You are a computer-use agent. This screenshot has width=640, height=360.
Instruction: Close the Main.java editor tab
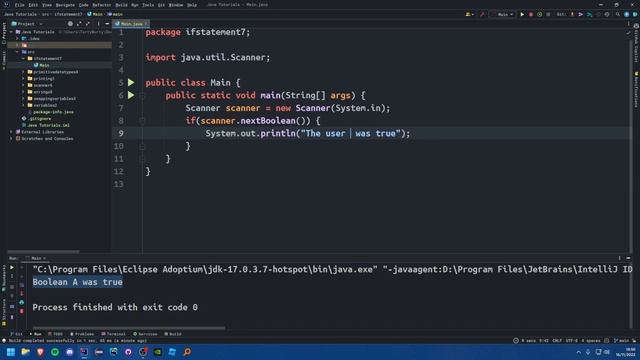click(146, 24)
